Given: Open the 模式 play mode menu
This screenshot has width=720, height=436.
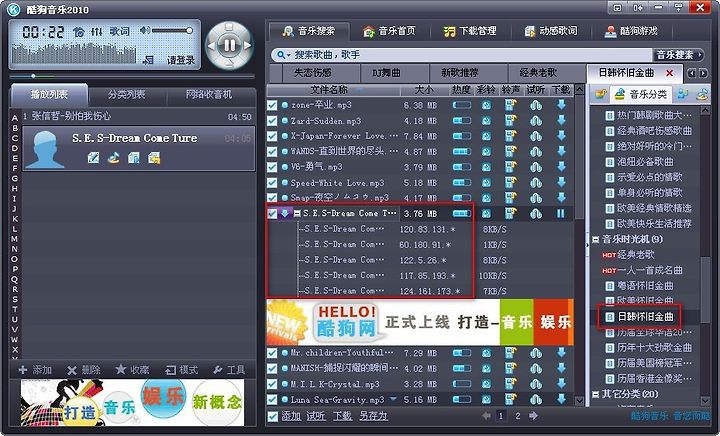Looking at the screenshot, I should tap(182, 370).
